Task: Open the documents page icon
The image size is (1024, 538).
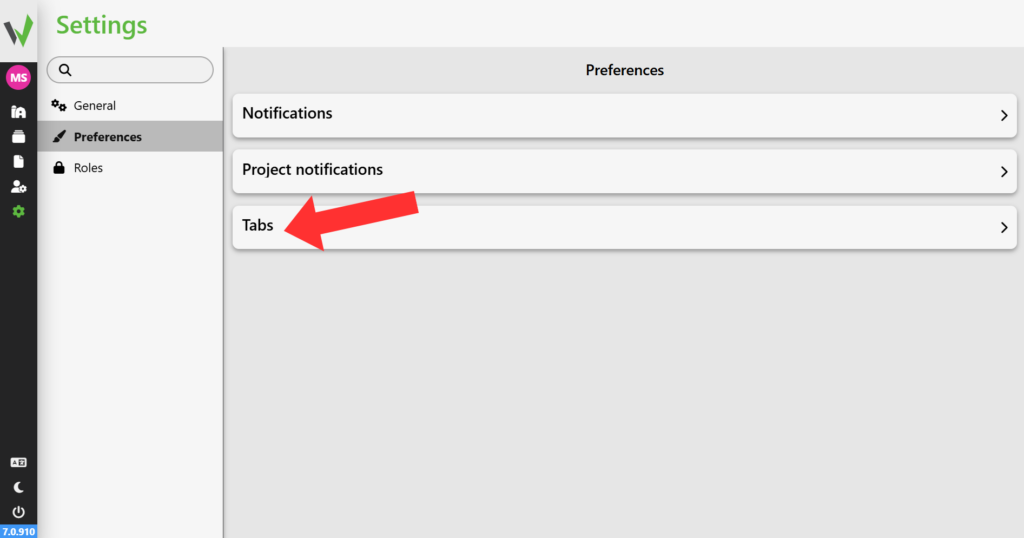Action: 18,162
